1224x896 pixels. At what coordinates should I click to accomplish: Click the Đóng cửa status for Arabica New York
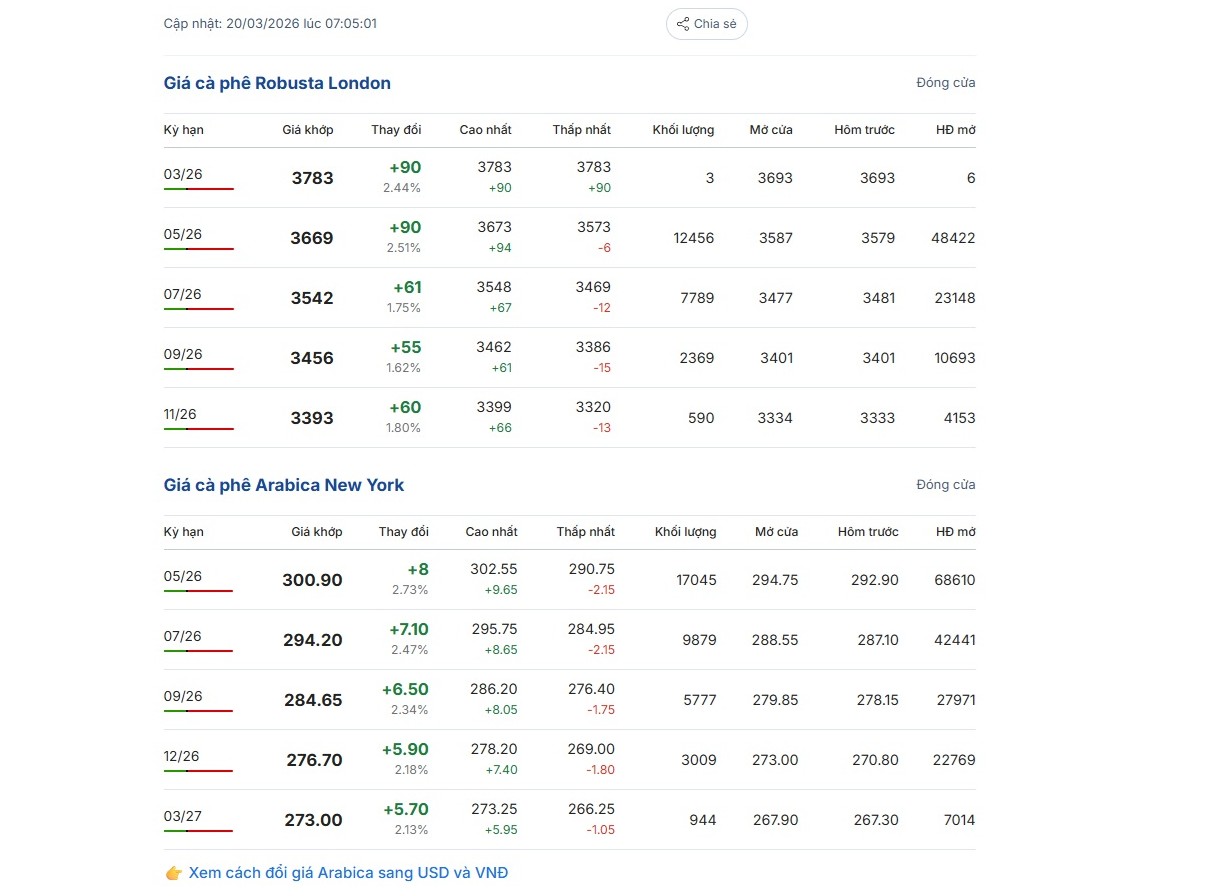(945, 485)
